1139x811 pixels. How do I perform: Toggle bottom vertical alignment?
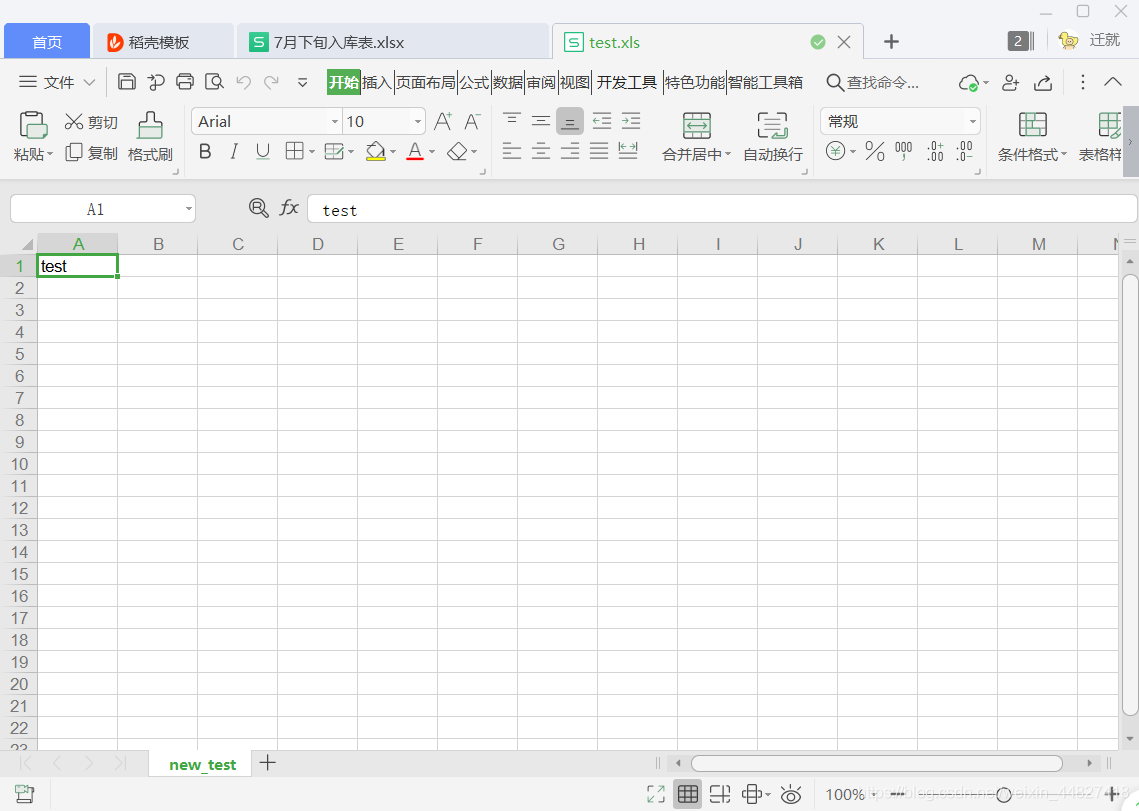[x=570, y=121]
